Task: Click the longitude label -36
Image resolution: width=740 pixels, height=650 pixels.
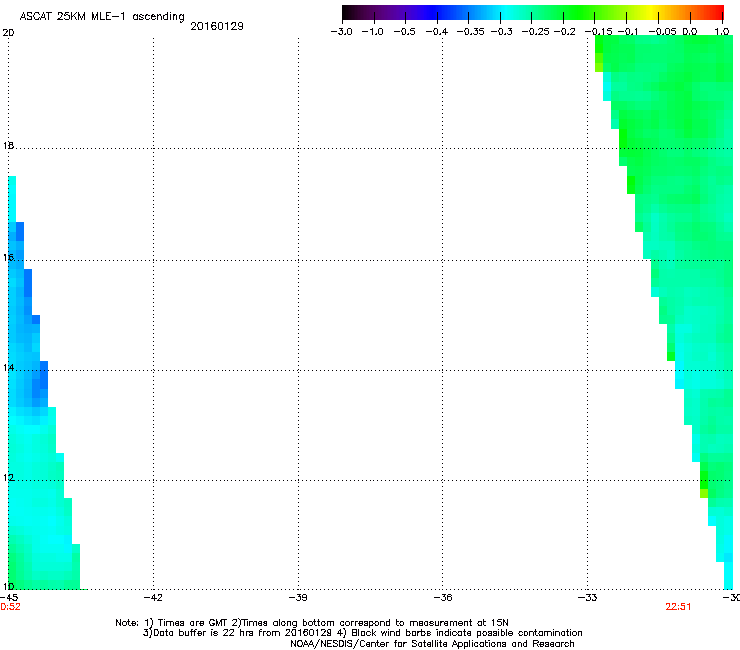Action: (443, 598)
